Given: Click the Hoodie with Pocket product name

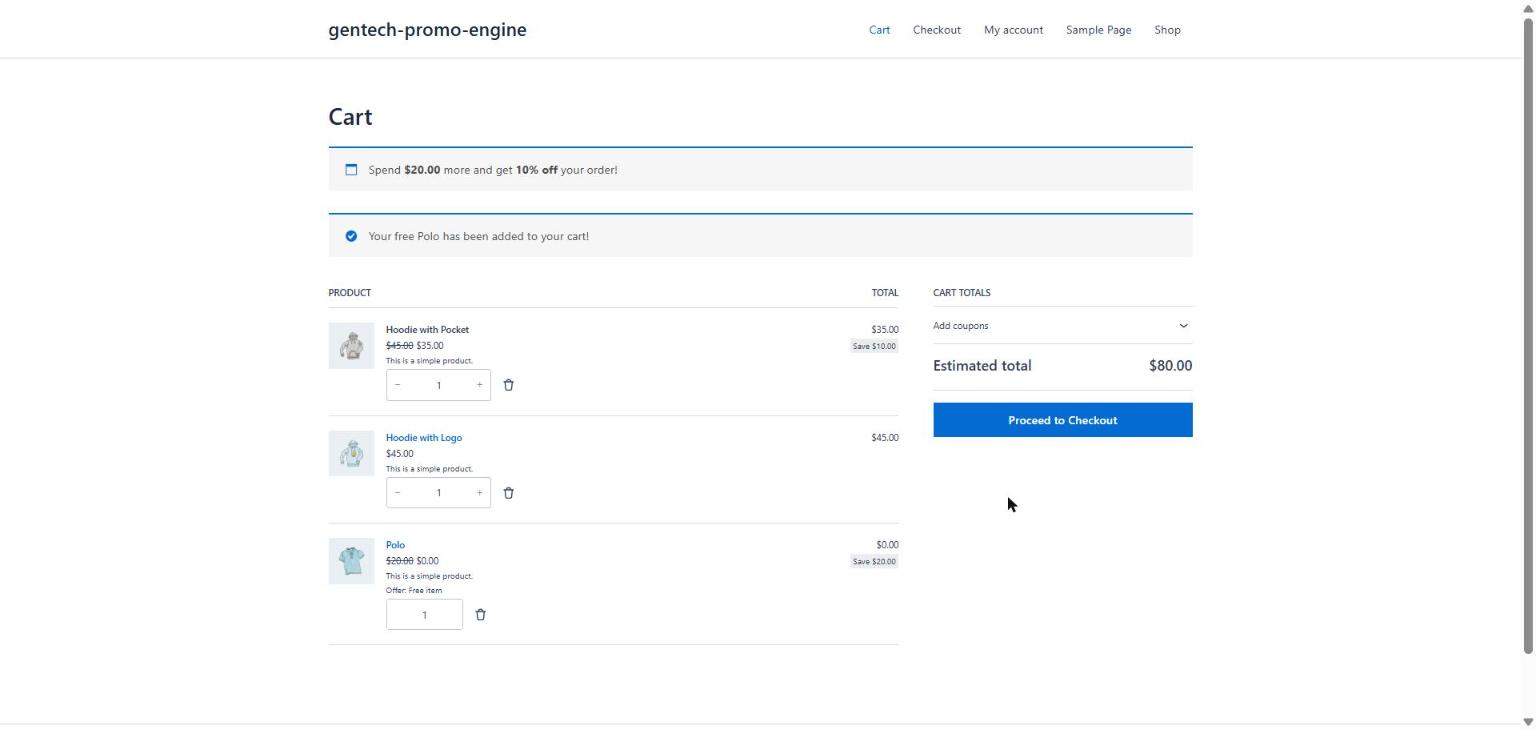Looking at the screenshot, I should (427, 330).
